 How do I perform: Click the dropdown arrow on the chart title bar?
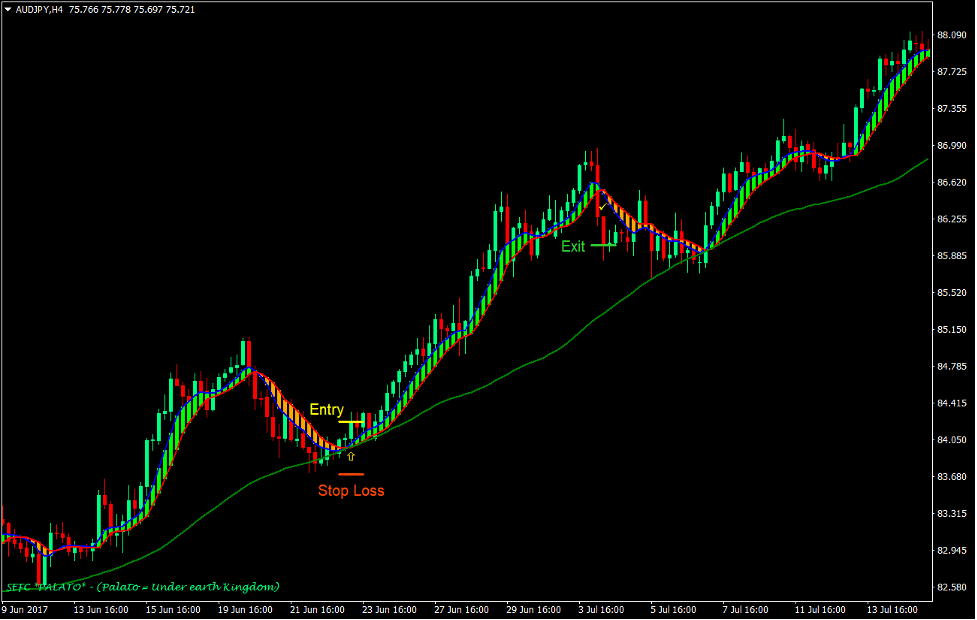(8, 9)
